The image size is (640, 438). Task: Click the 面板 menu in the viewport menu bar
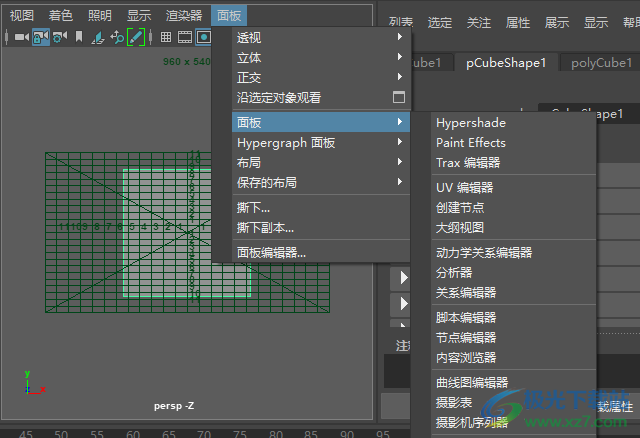(x=229, y=16)
